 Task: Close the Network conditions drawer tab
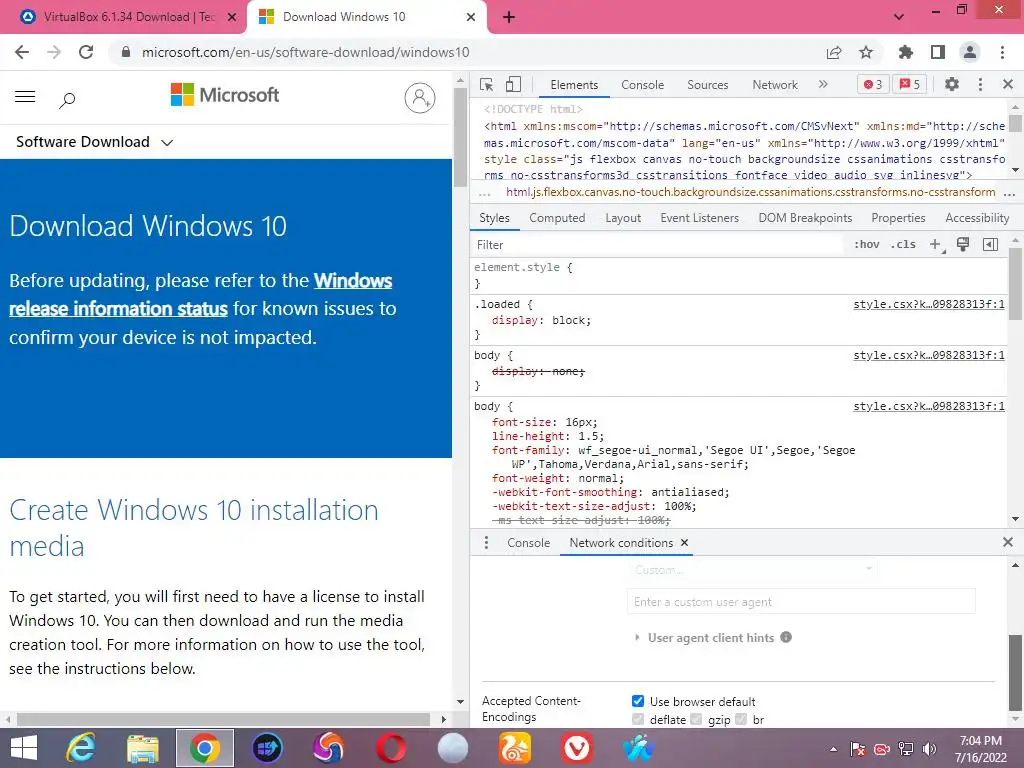684,542
